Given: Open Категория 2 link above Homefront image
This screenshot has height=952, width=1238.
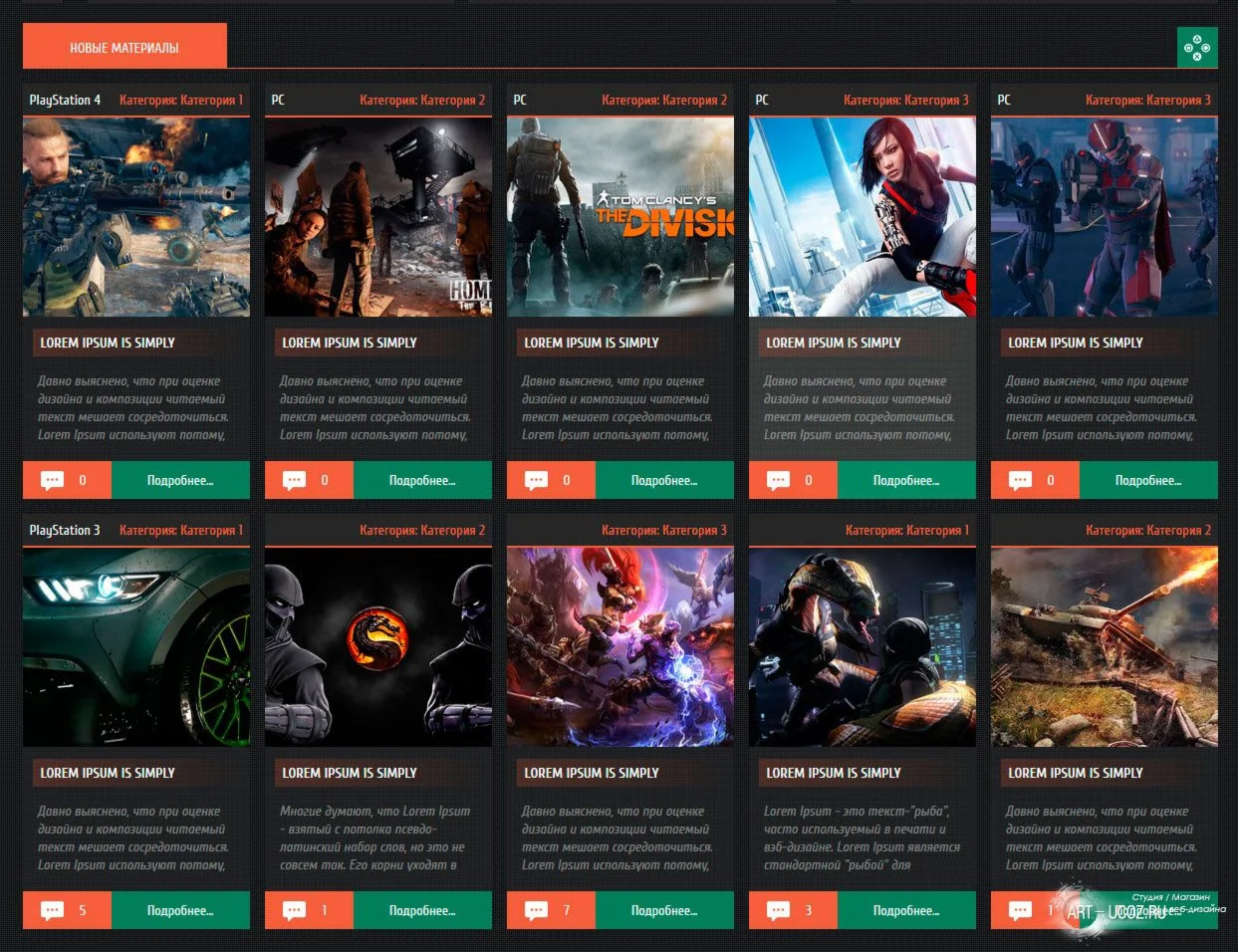Looking at the screenshot, I should pyautogui.click(x=453, y=100).
